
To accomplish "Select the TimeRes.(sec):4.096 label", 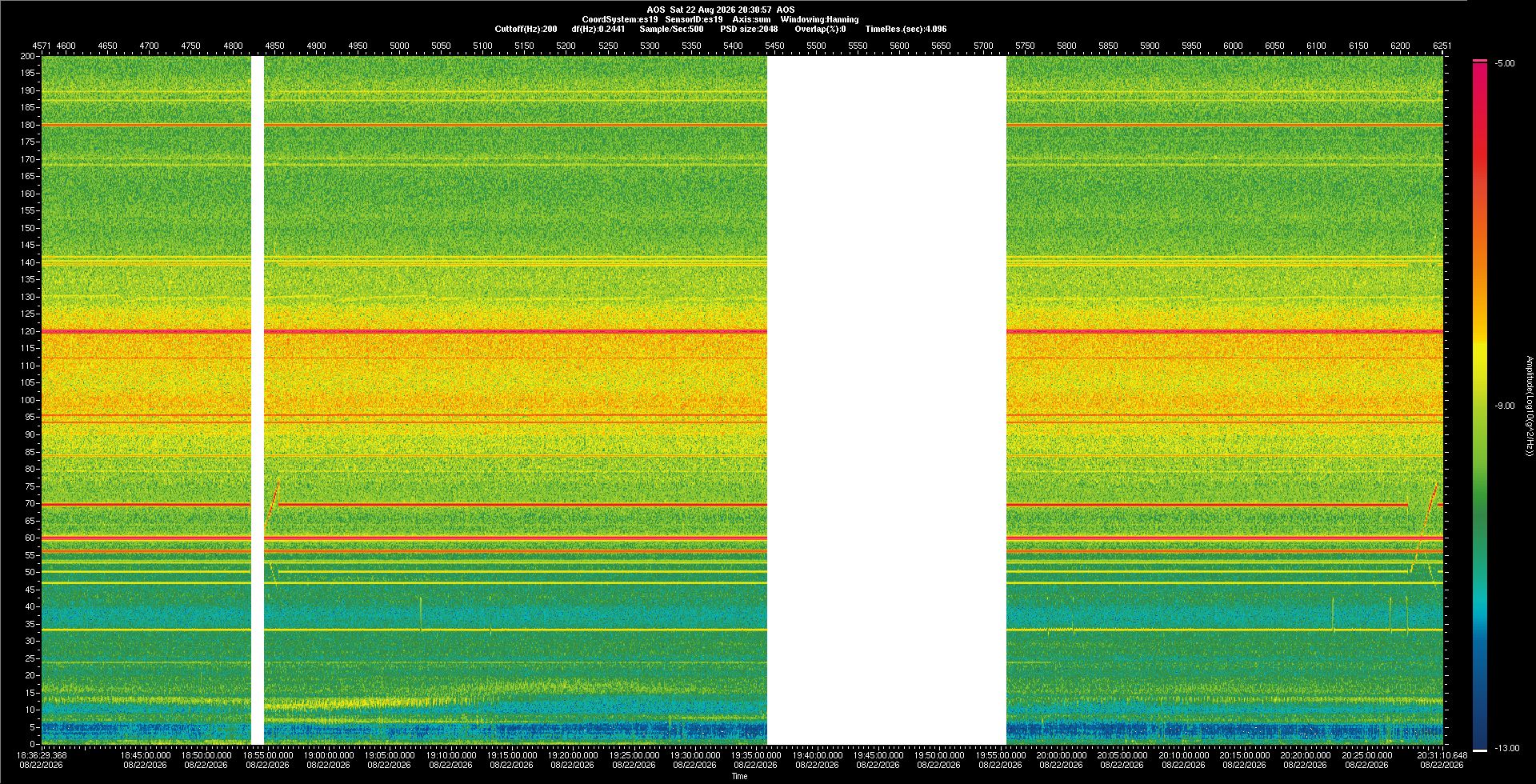I will point(906,29).
